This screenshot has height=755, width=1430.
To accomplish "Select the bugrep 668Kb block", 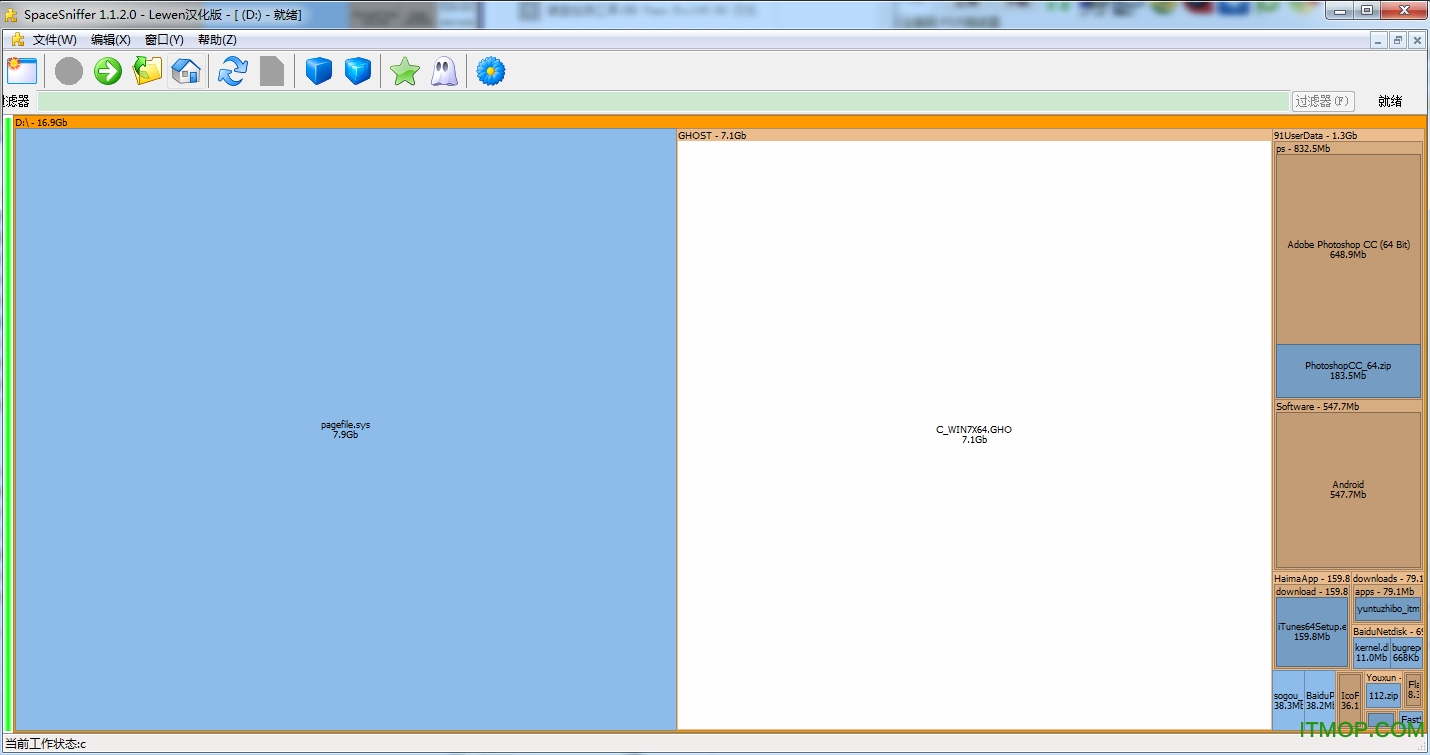I will coord(1406,653).
